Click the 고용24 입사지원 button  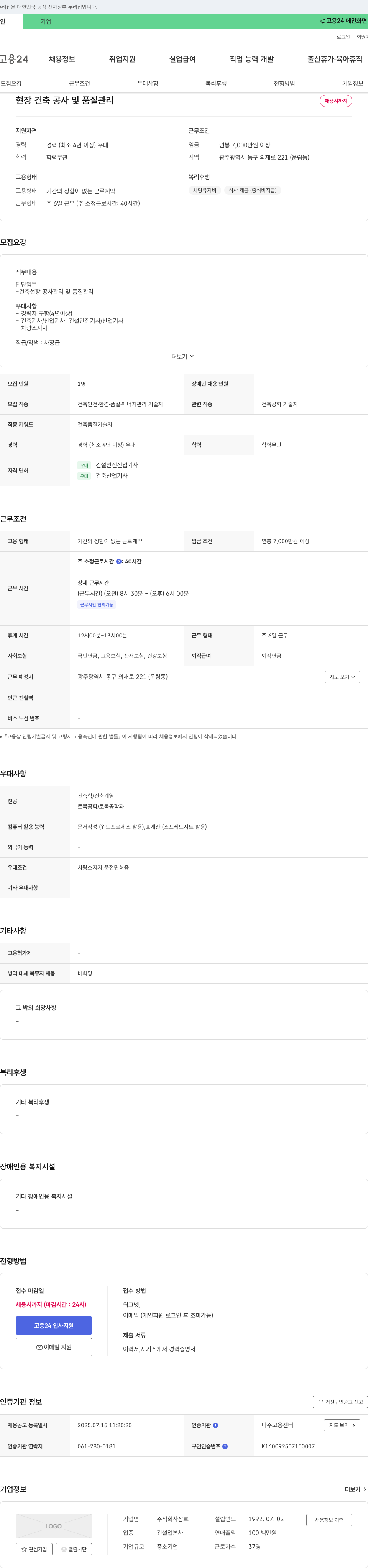[x=54, y=1326]
